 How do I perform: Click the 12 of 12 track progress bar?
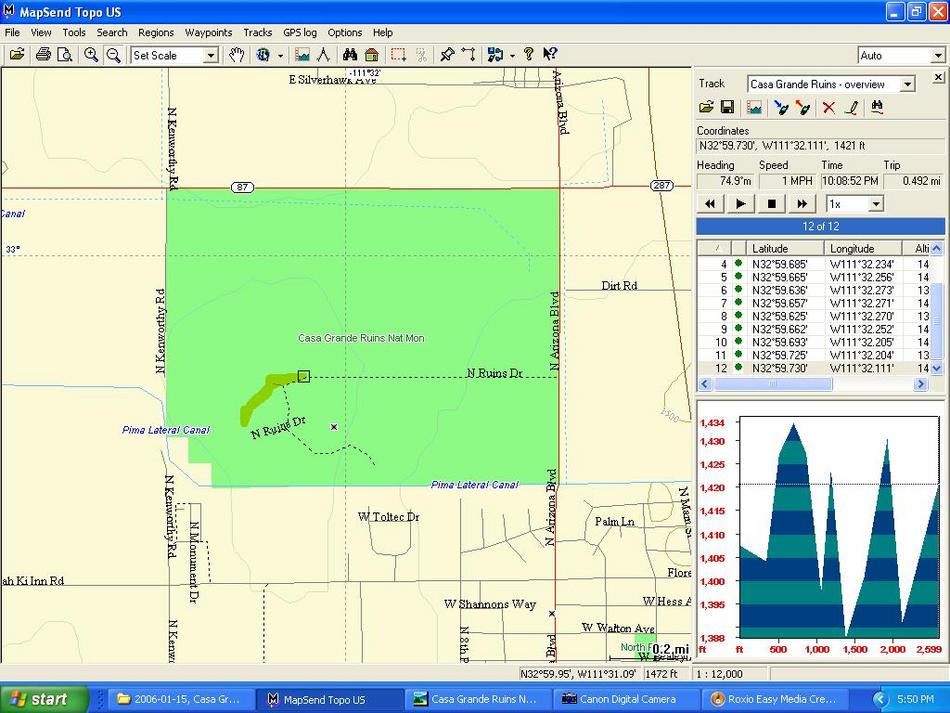click(820, 227)
